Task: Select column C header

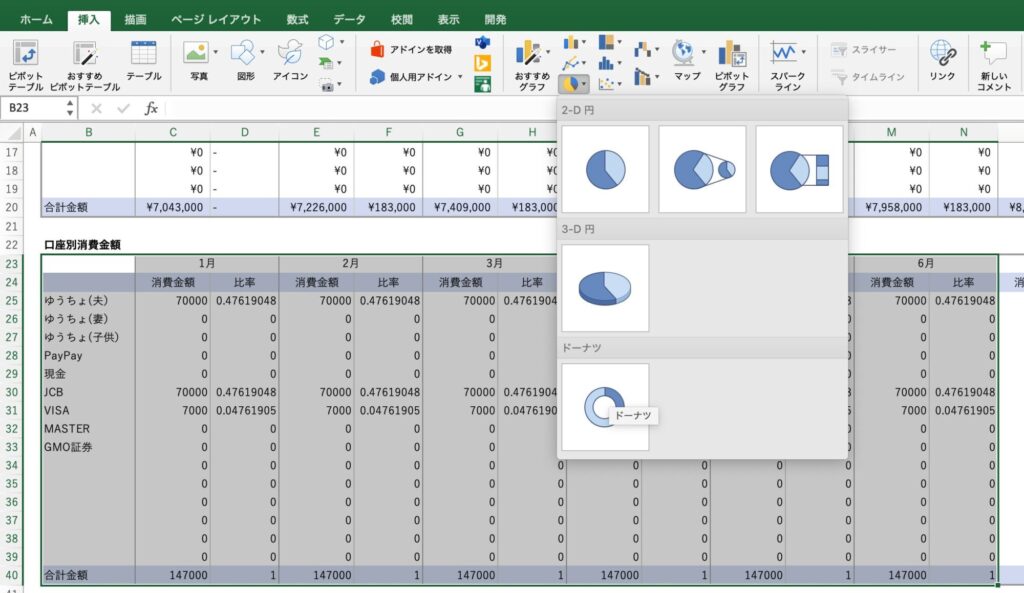Action: (172, 132)
